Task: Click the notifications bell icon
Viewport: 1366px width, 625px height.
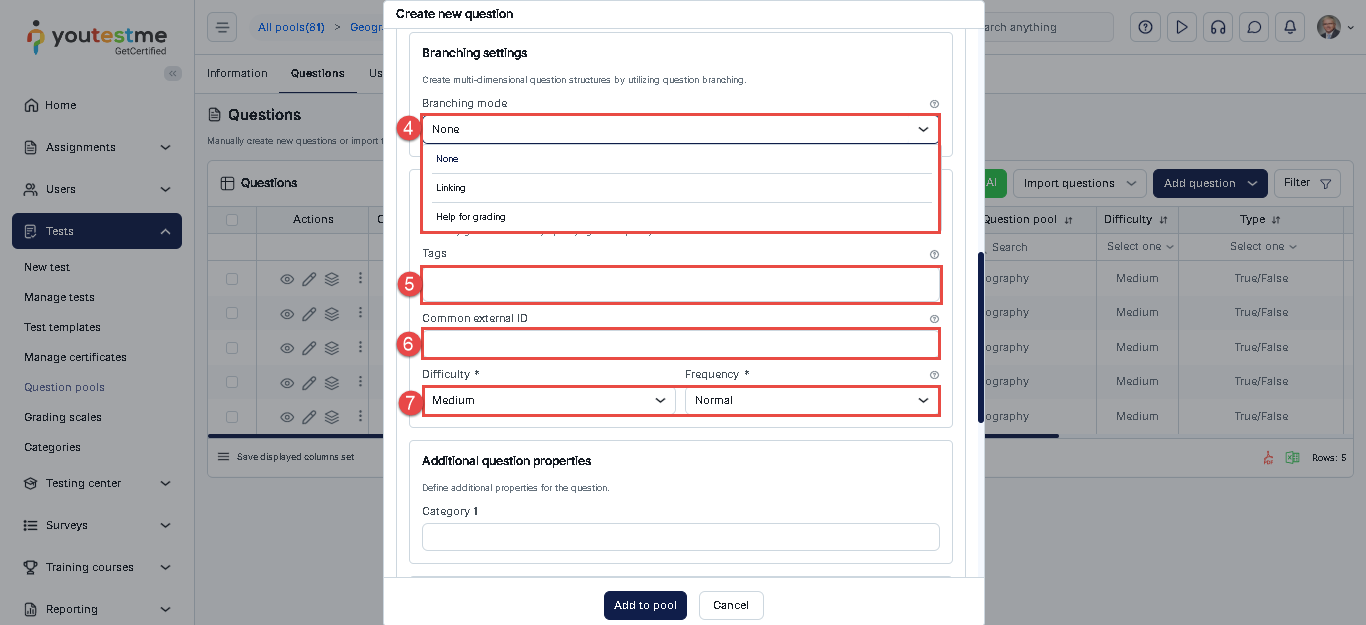Action: pos(1290,27)
